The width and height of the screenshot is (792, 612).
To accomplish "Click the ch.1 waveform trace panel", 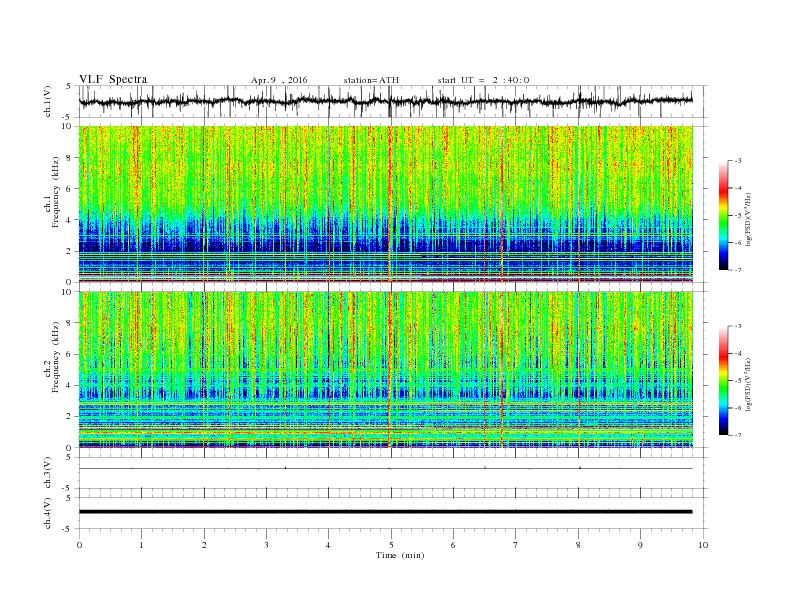I will click(x=393, y=101).
